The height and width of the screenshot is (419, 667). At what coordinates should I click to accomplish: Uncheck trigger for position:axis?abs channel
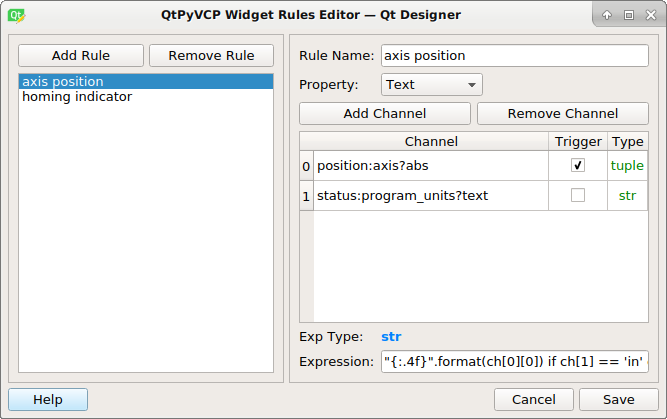pyautogui.click(x=578, y=165)
